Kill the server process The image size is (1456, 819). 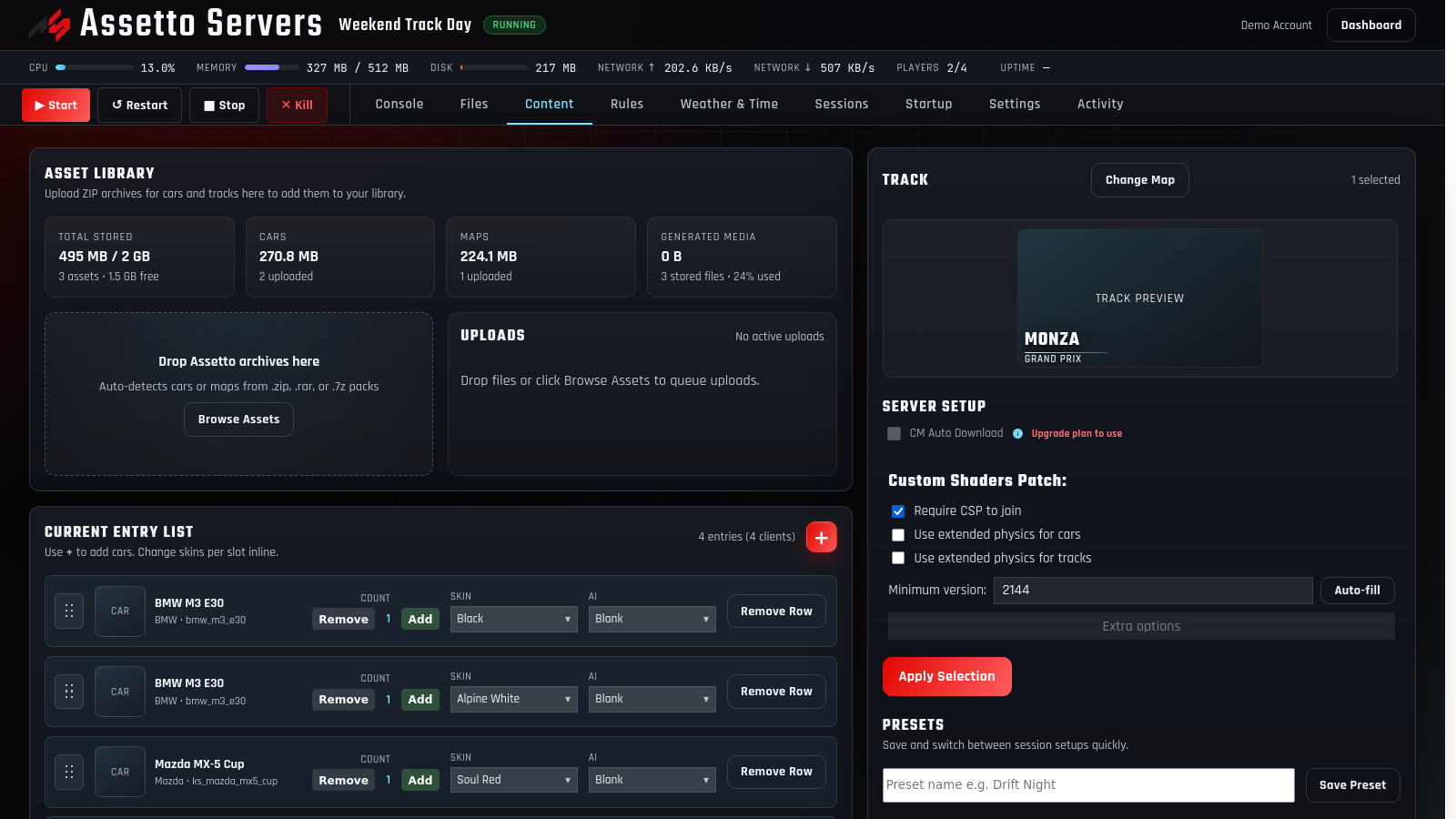pyautogui.click(x=297, y=106)
